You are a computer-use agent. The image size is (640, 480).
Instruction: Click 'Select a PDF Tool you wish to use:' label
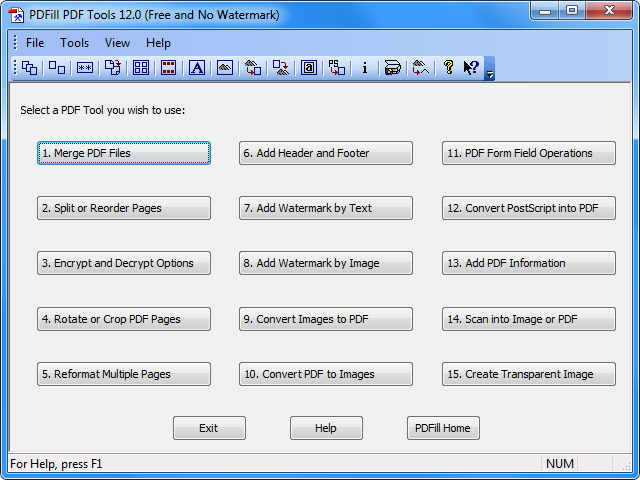pyautogui.click(x=103, y=111)
